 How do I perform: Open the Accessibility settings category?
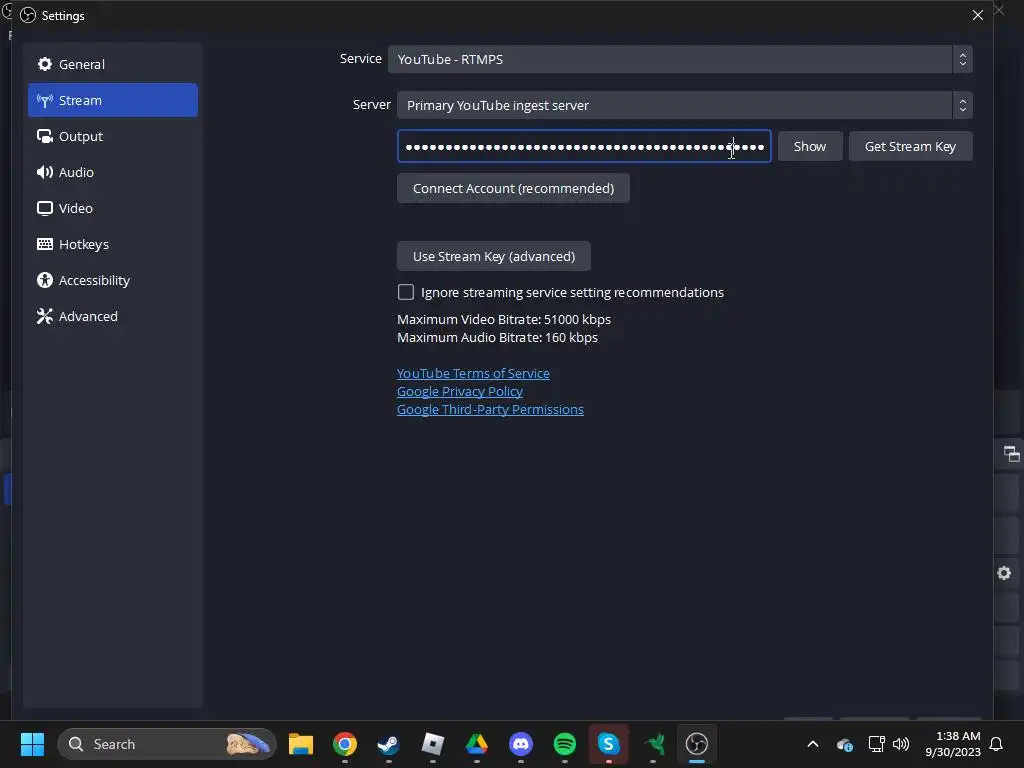(112, 280)
